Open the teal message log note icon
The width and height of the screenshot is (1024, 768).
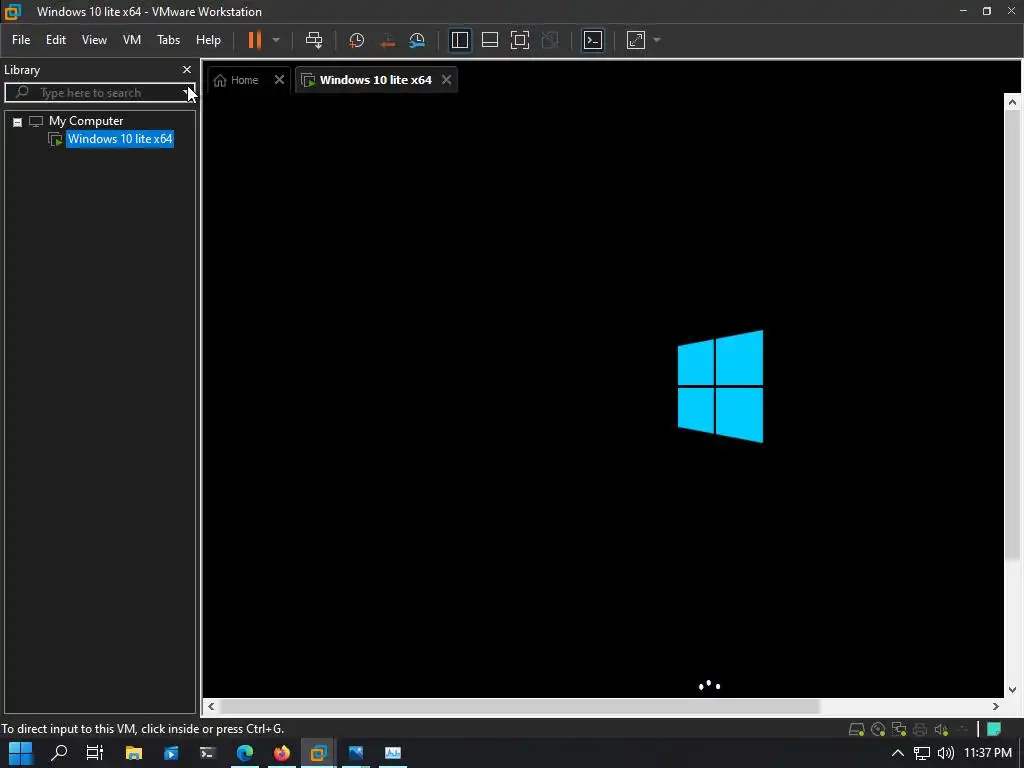[994, 729]
